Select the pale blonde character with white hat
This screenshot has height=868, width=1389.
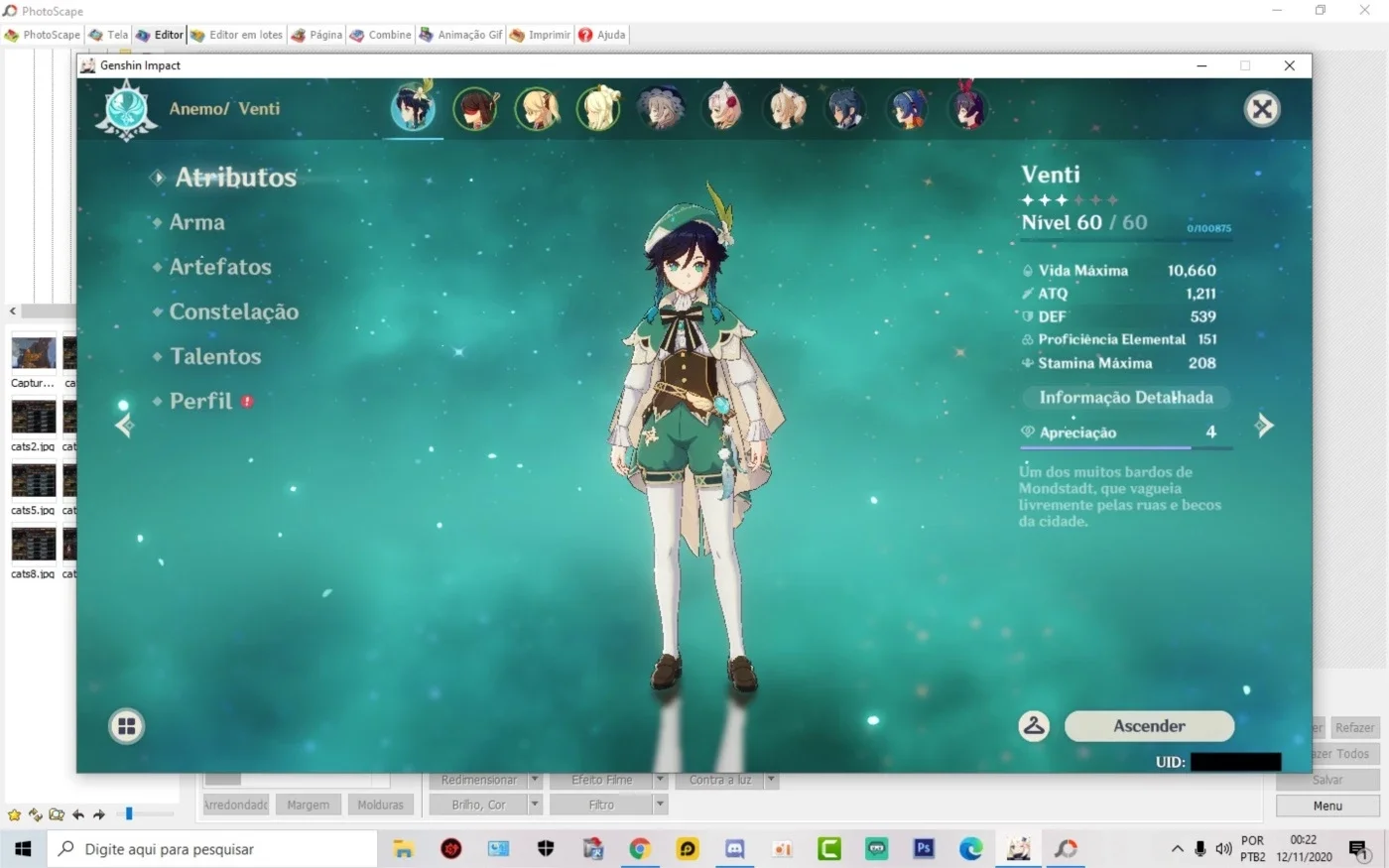599,109
